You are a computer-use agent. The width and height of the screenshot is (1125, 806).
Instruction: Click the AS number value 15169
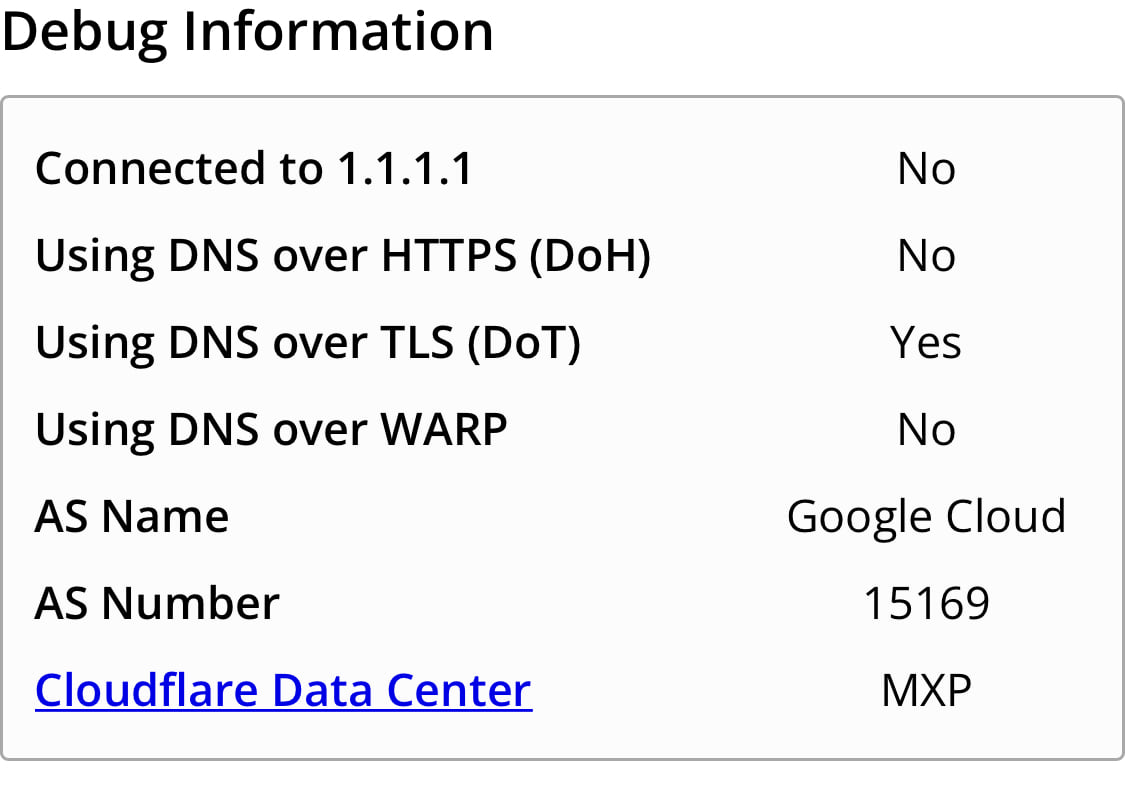pyautogui.click(x=926, y=604)
